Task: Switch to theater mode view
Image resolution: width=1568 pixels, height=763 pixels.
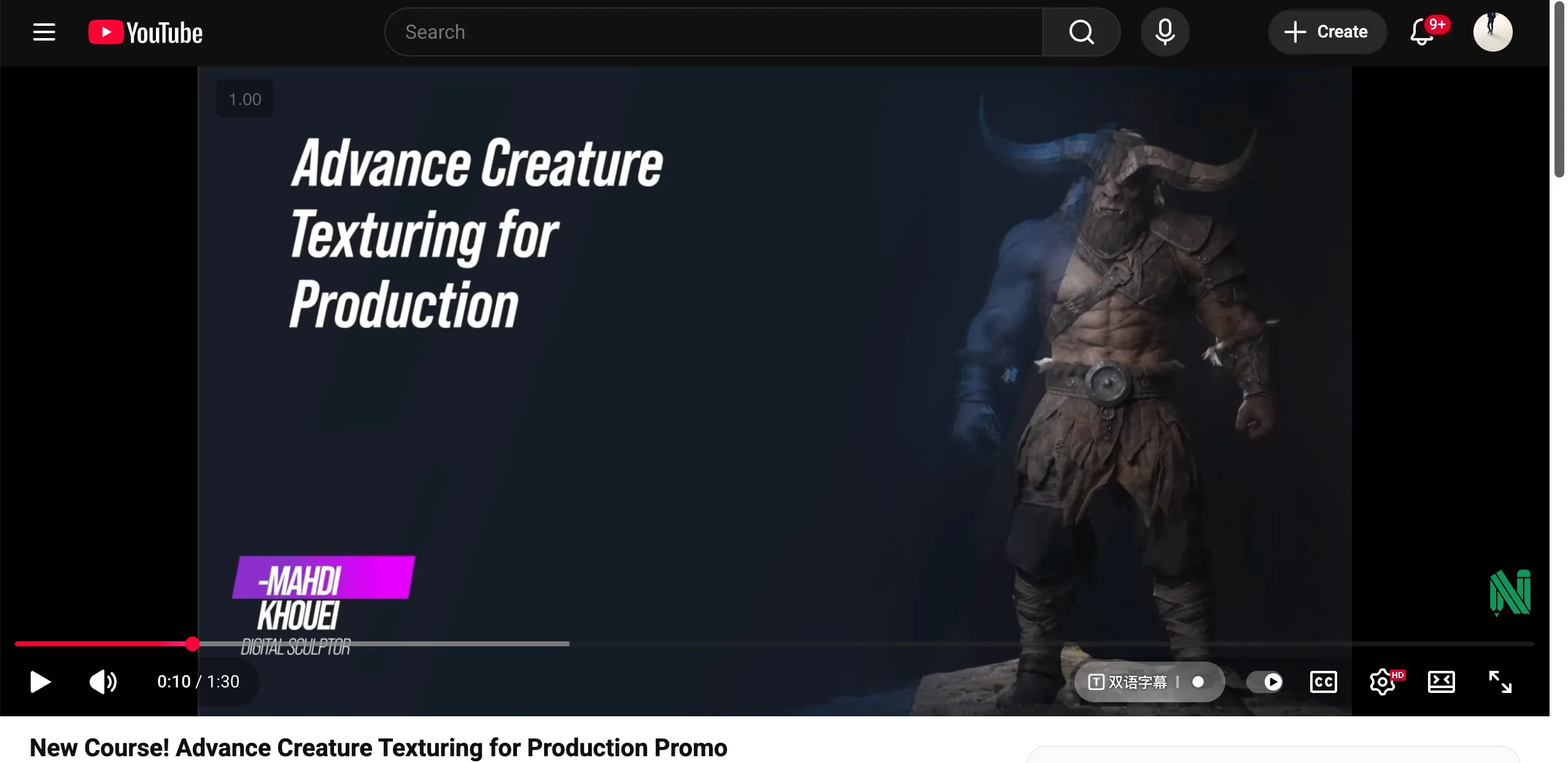Action: 1441,681
